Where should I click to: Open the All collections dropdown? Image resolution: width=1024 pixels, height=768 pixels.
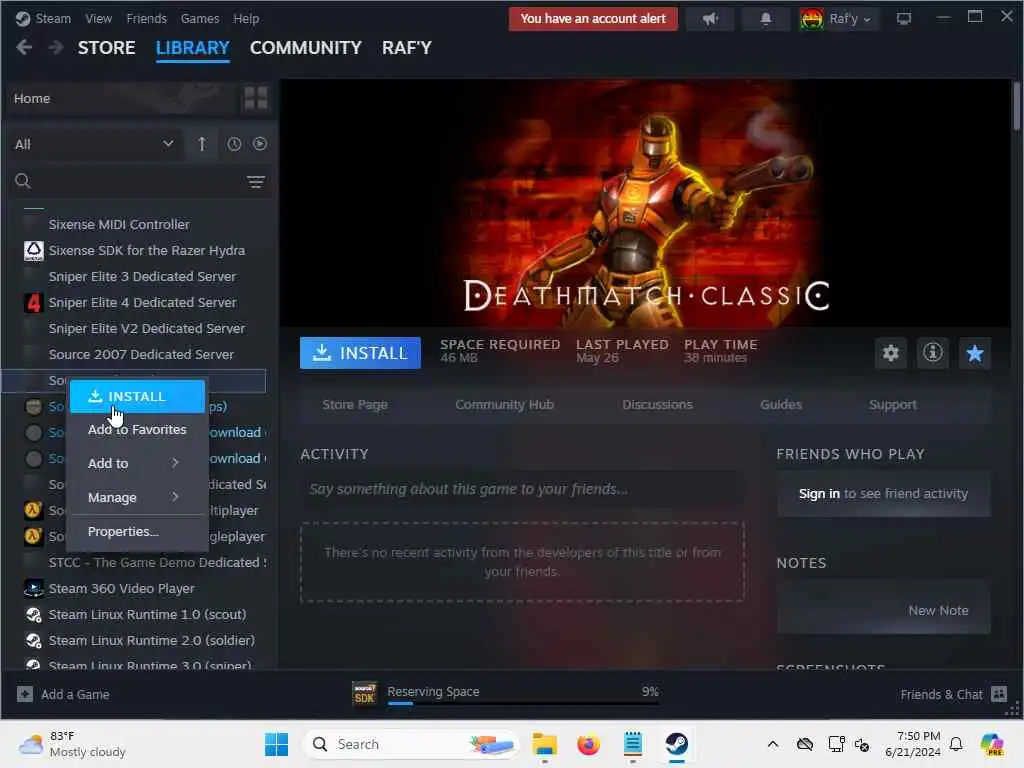[x=94, y=144]
